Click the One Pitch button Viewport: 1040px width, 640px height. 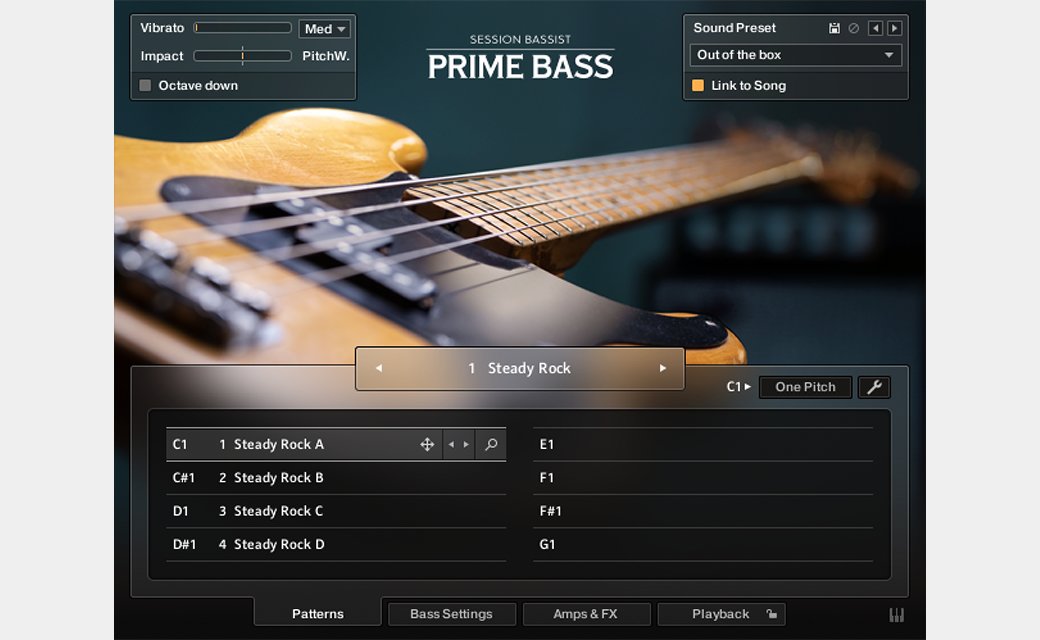[x=805, y=387]
